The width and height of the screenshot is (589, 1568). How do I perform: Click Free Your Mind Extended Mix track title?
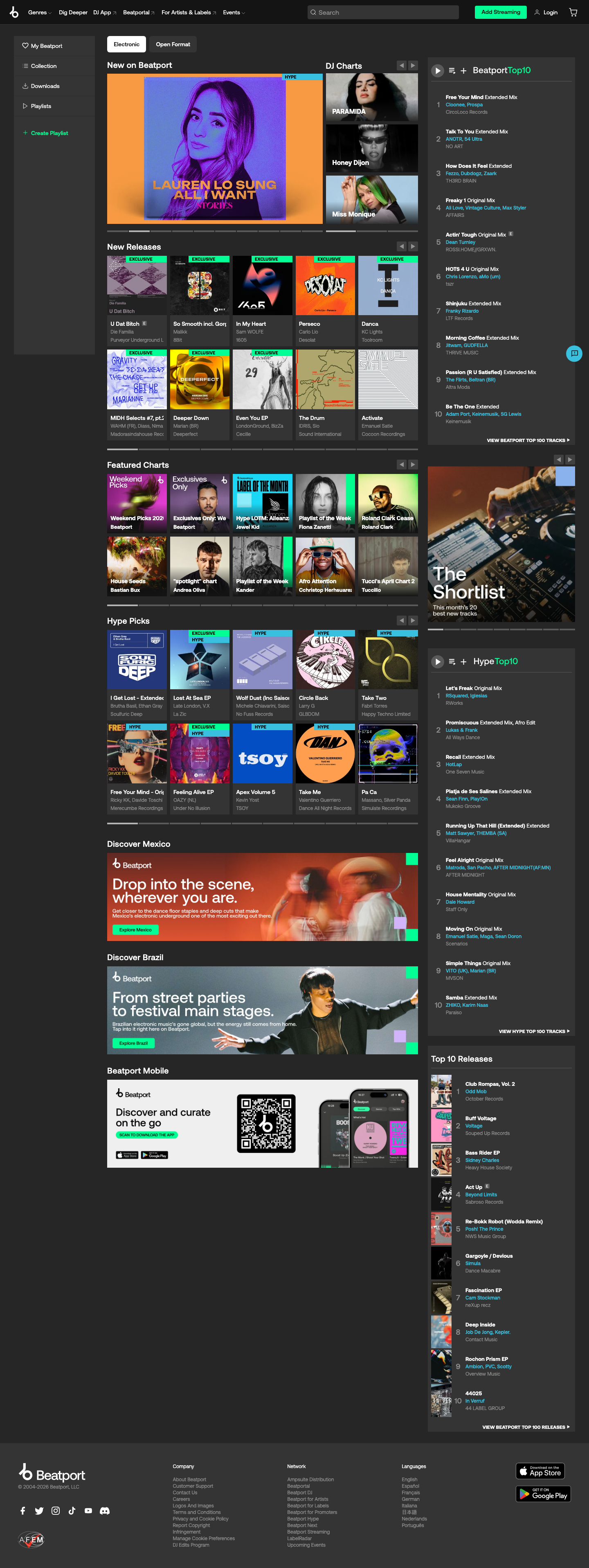pyautogui.click(x=481, y=97)
